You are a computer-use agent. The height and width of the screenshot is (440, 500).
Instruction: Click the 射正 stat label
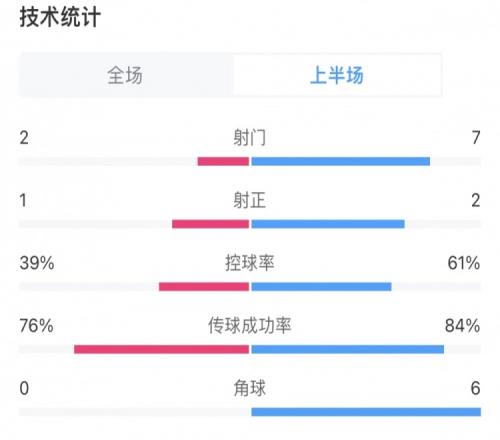click(x=250, y=200)
